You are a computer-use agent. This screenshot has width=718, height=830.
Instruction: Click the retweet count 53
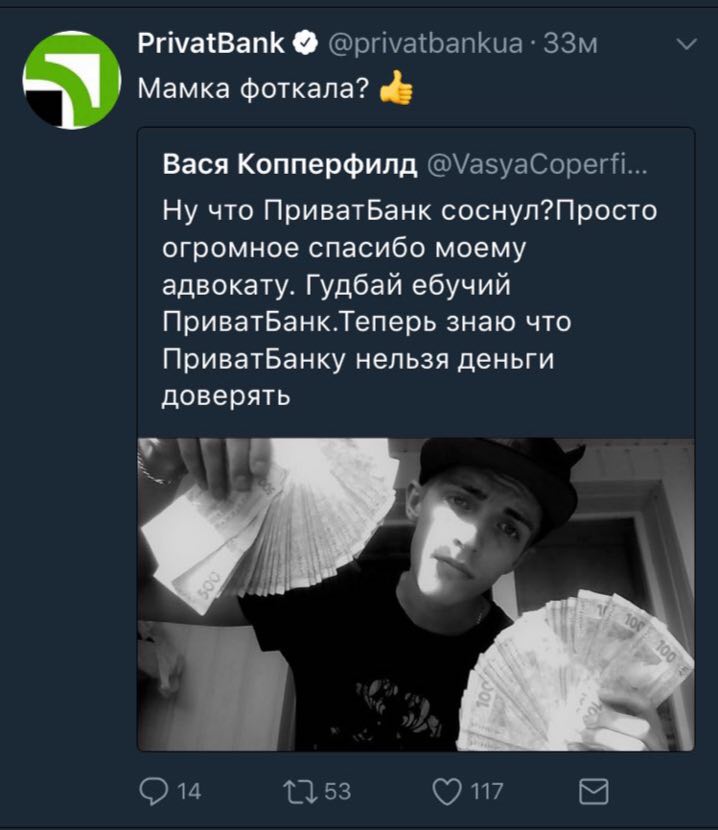(x=338, y=792)
